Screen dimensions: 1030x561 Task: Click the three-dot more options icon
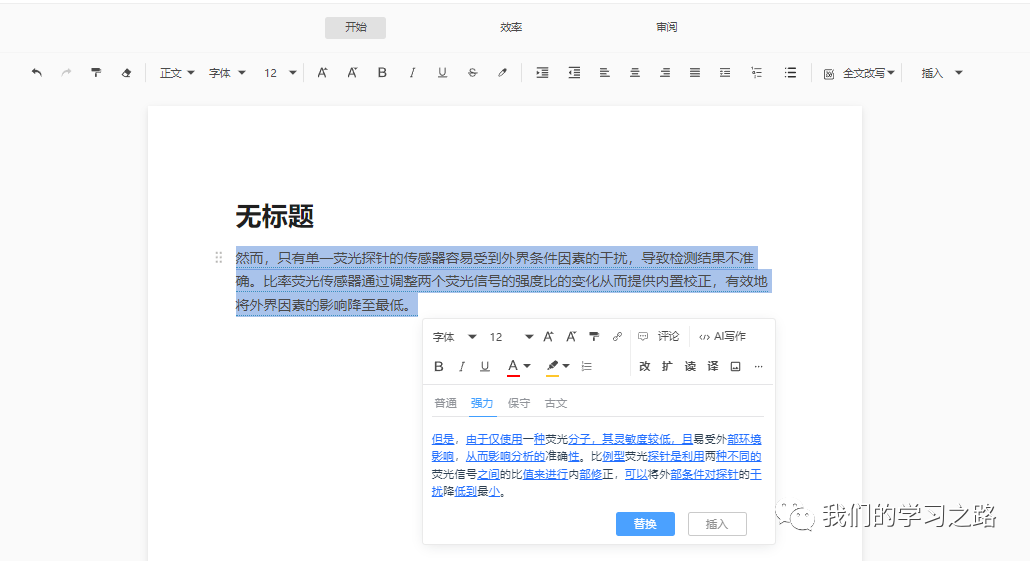point(759,367)
